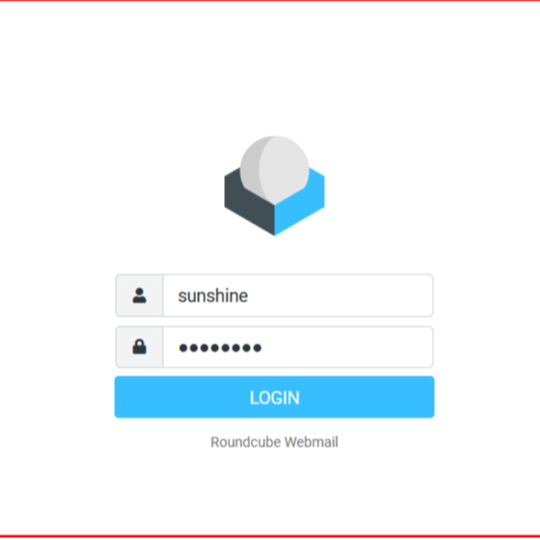Click the LOGIN text label
The image size is (540, 540).
tap(274, 398)
